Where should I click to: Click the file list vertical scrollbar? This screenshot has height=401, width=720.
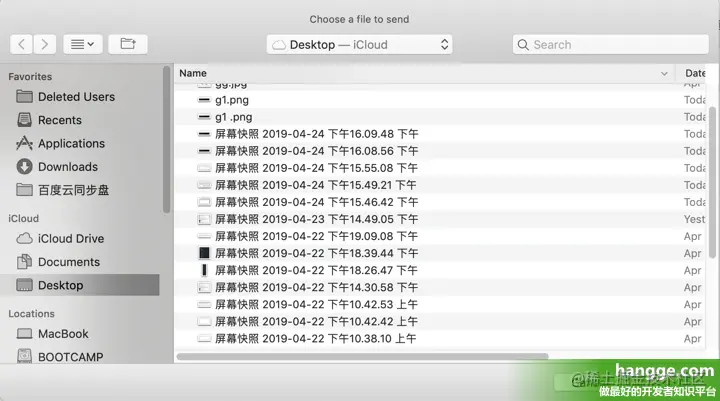click(712, 182)
